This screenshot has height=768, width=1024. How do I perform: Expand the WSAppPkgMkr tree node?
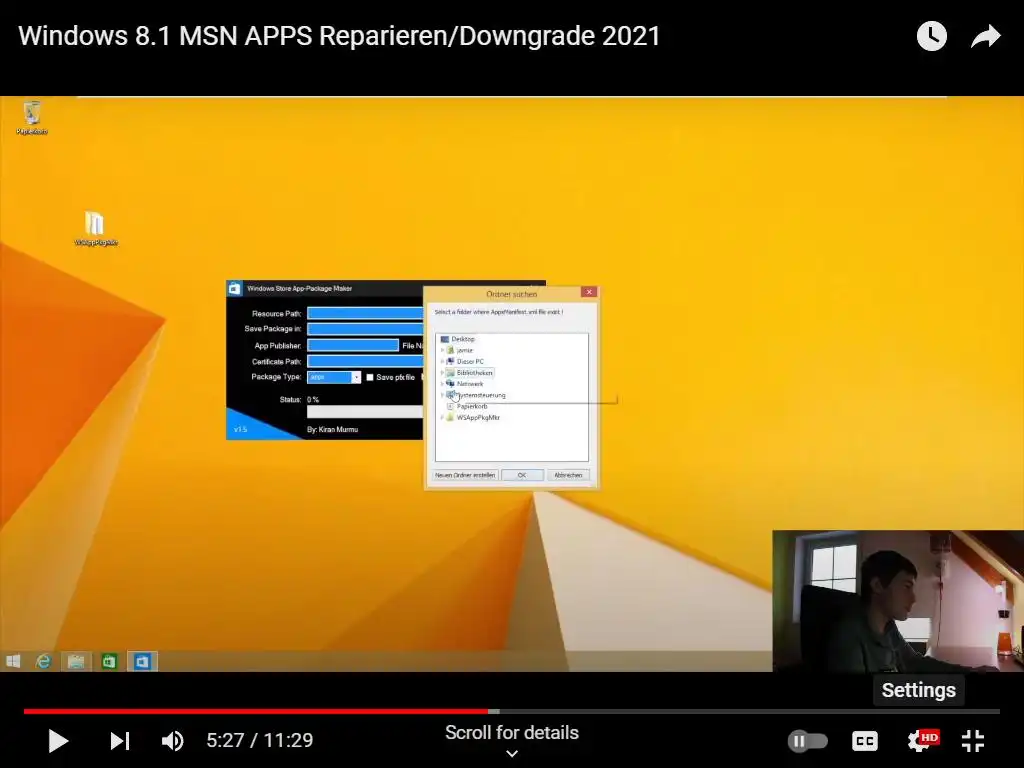442,417
